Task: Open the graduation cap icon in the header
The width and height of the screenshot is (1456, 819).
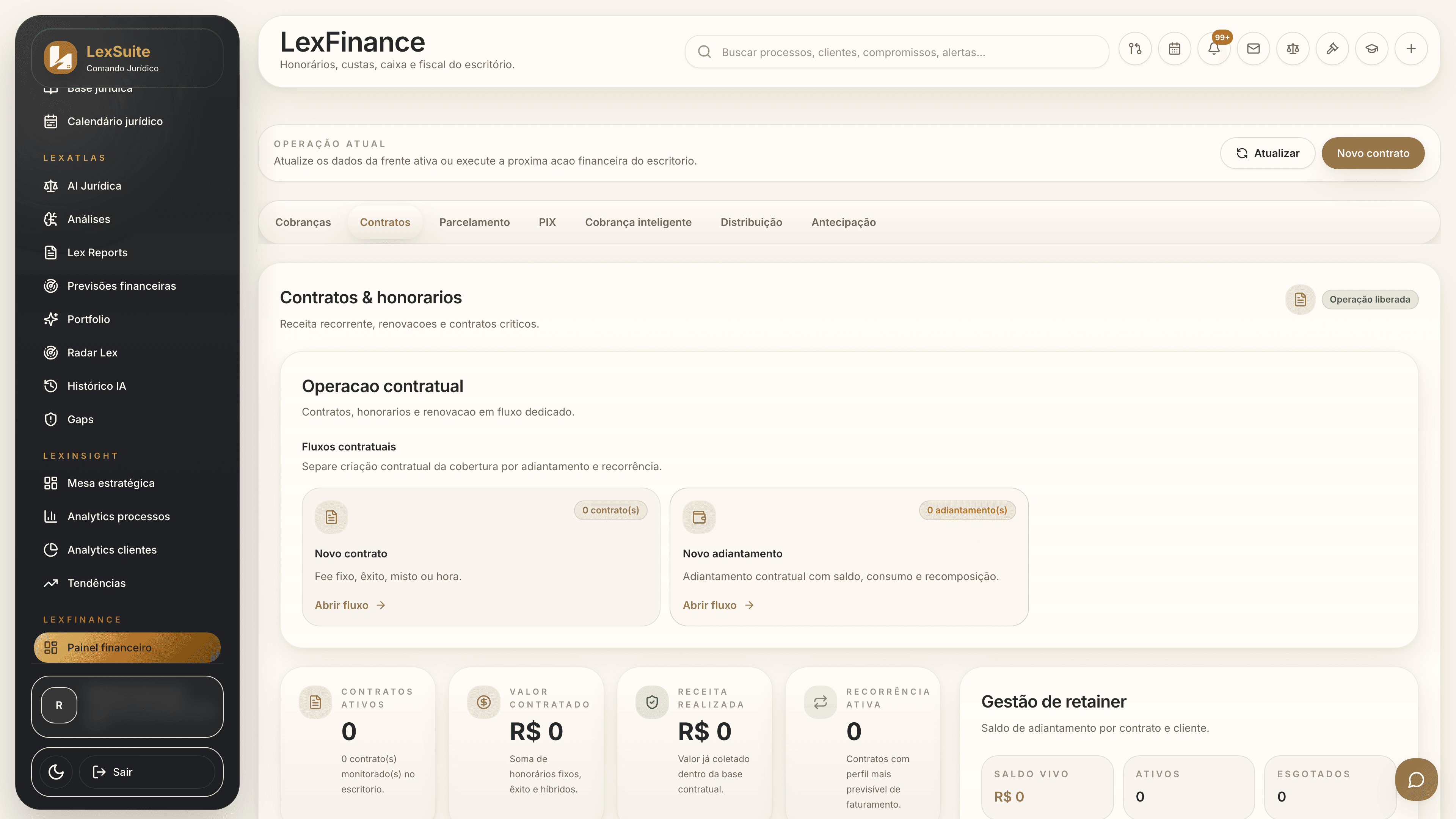Action: click(x=1372, y=49)
